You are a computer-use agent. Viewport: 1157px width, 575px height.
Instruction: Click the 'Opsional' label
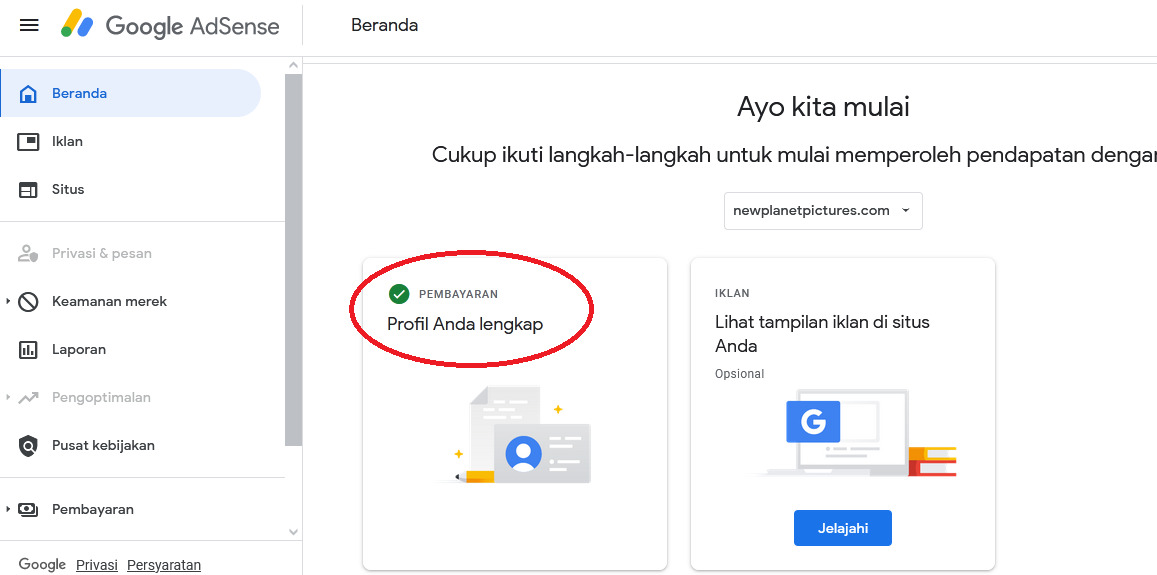click(739, 374)
